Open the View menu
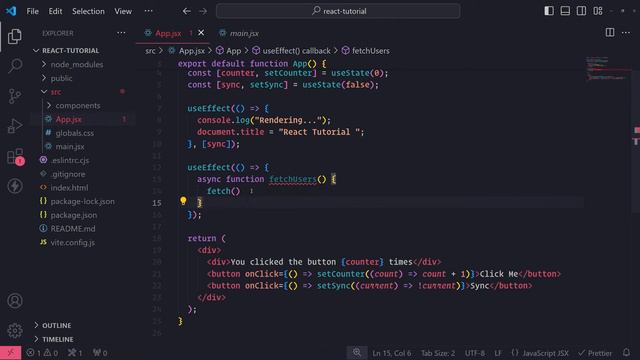The width and height of the screenshot is (640, 360). tap(123, 11)
